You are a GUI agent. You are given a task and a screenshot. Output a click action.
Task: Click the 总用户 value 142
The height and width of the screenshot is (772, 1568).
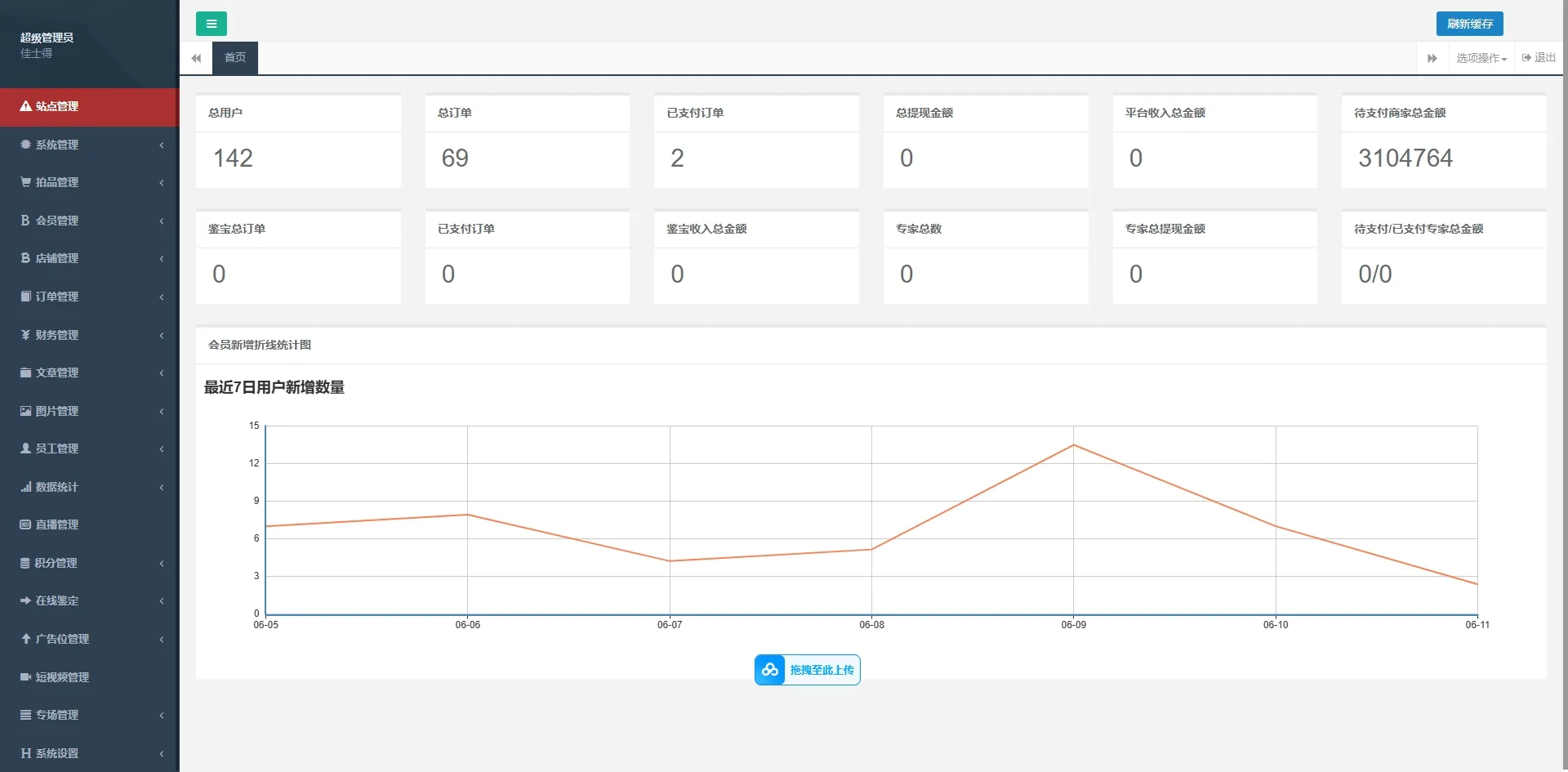pos(233,158)
